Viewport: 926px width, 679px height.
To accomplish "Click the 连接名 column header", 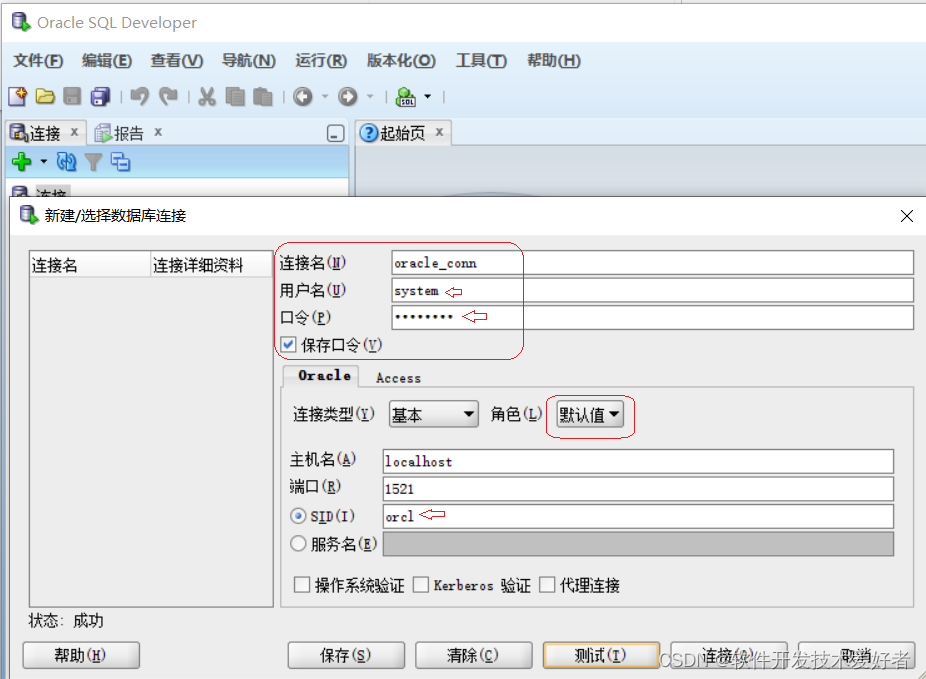I will (x=90, y=265).
